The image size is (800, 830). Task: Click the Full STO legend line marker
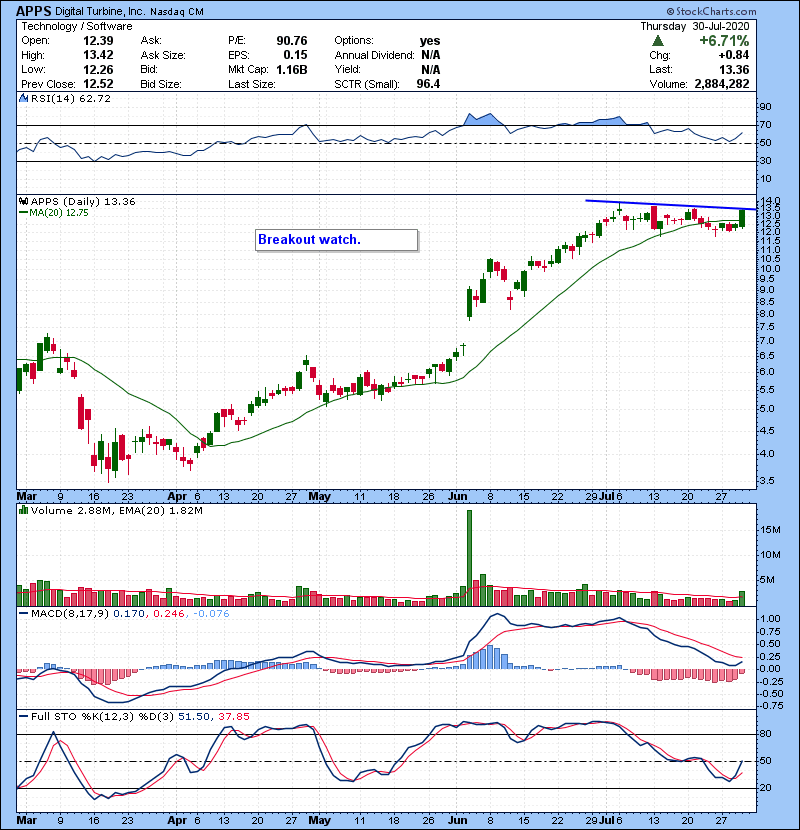point(23,716)
